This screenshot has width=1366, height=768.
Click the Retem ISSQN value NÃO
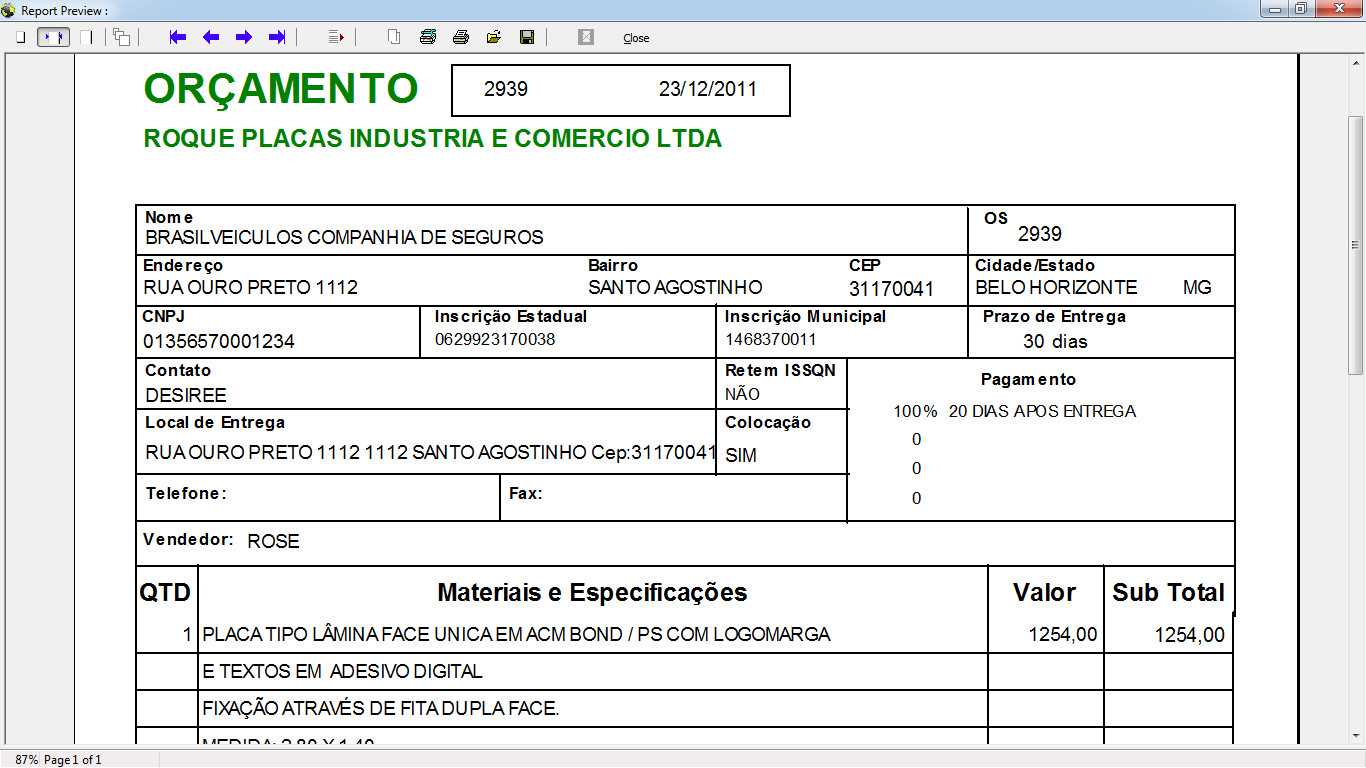coord(742,394)
